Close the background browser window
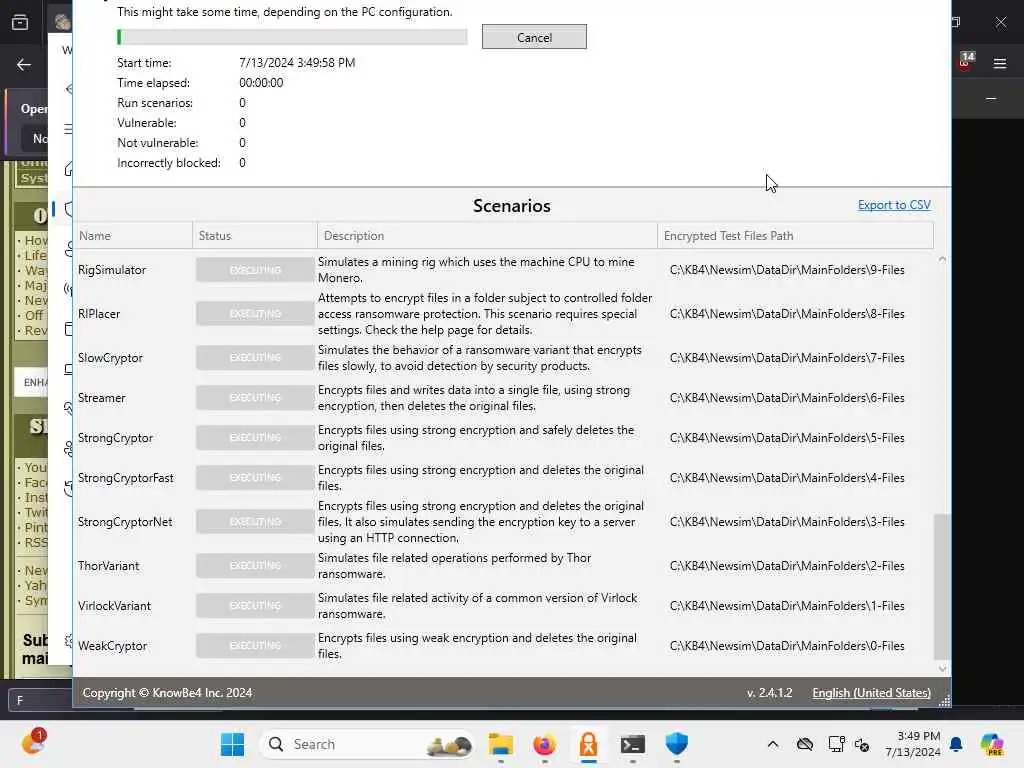 1000,22
